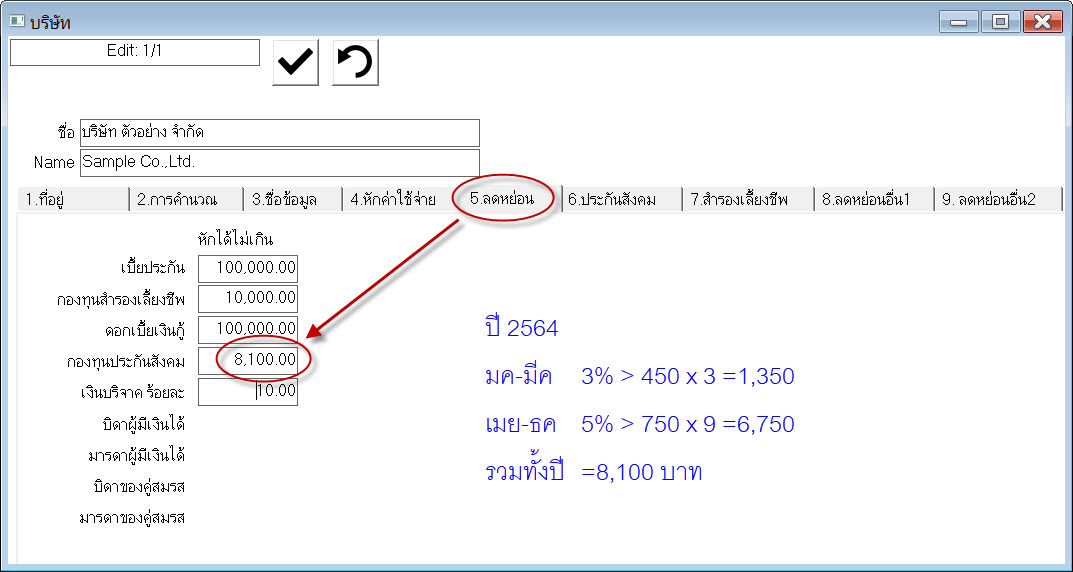Click the มารดาของคู่สมรส label
This screenshot has width=1073, height=572.
coord(133,519)
